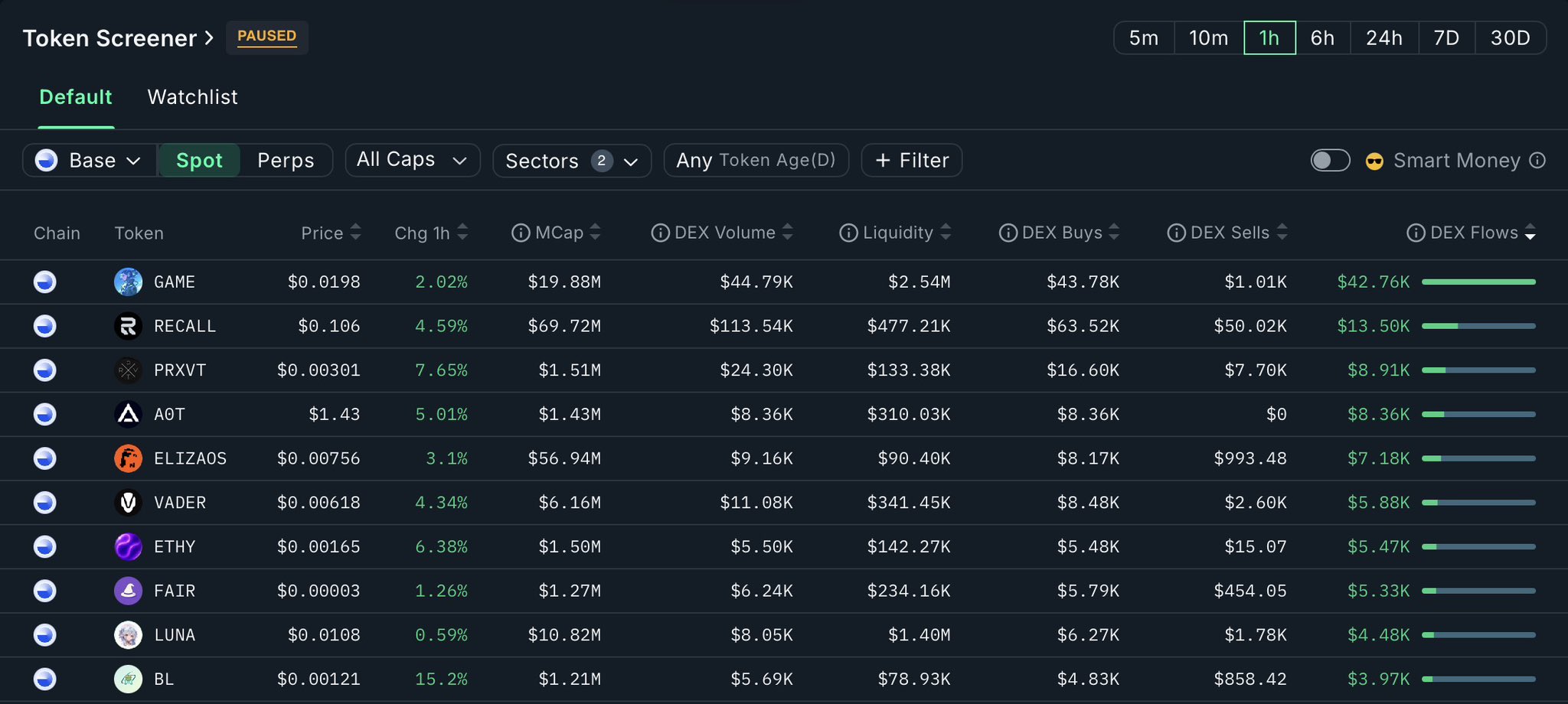The height and width of the screenshot is (704, 1568).
Task: Click the ETHY token icon
Action: (x=128, y=547)
